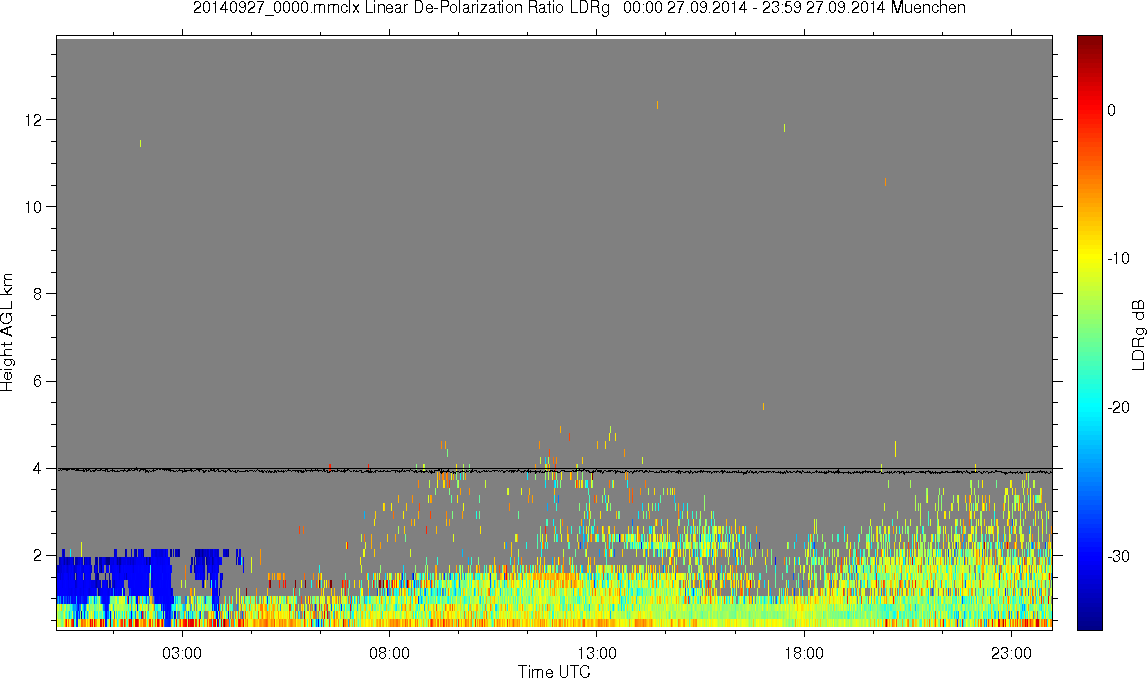Image resolution: width=1147 pixels, height=678 pixels.
Task: Click the colorbar value 0 label
Action: coord(1112,110)
